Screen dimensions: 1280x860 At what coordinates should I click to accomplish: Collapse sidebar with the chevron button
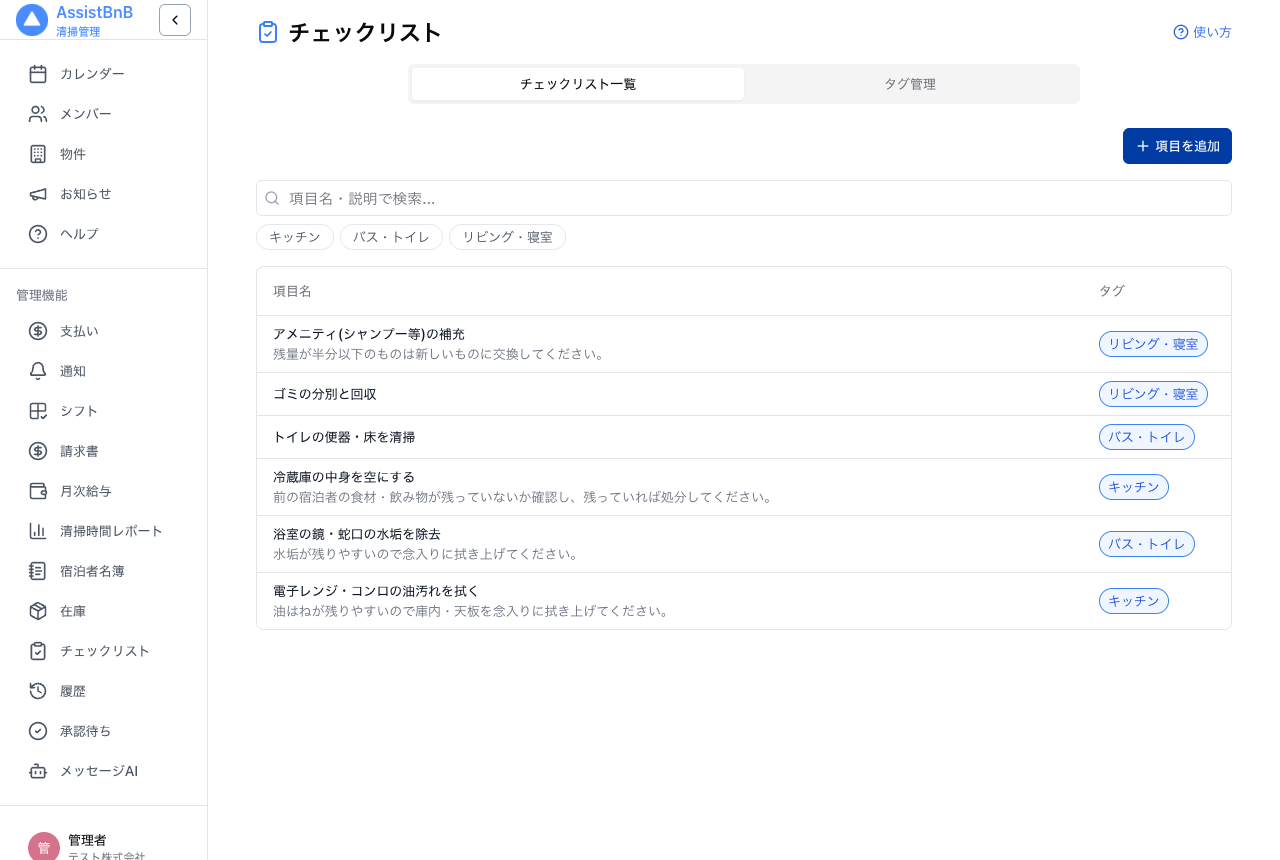click(175, 20)
